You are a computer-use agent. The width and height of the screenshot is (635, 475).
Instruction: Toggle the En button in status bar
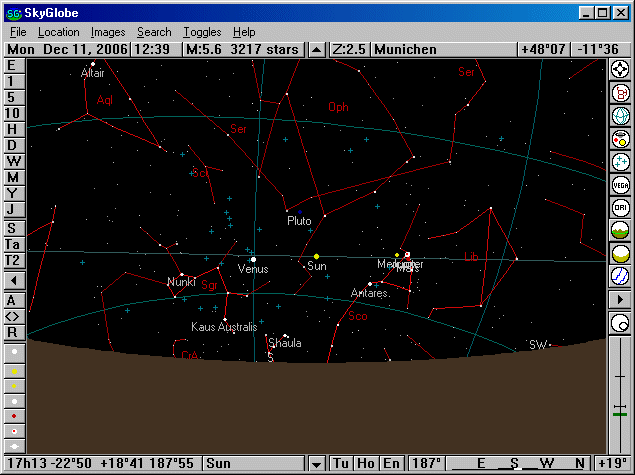pyautogui.click(x=391, y=464)
